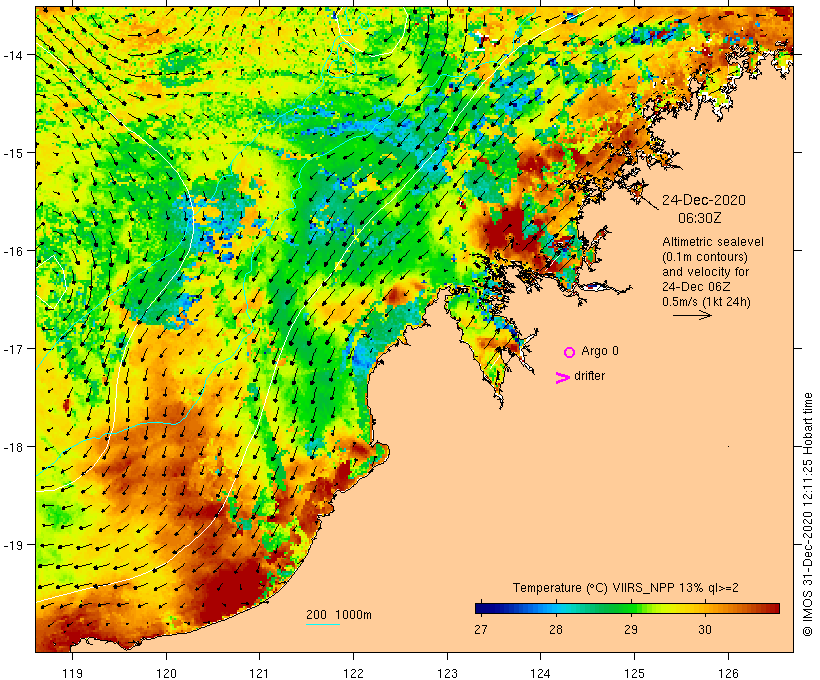Click the 24-Dec 06Z text

696,287
